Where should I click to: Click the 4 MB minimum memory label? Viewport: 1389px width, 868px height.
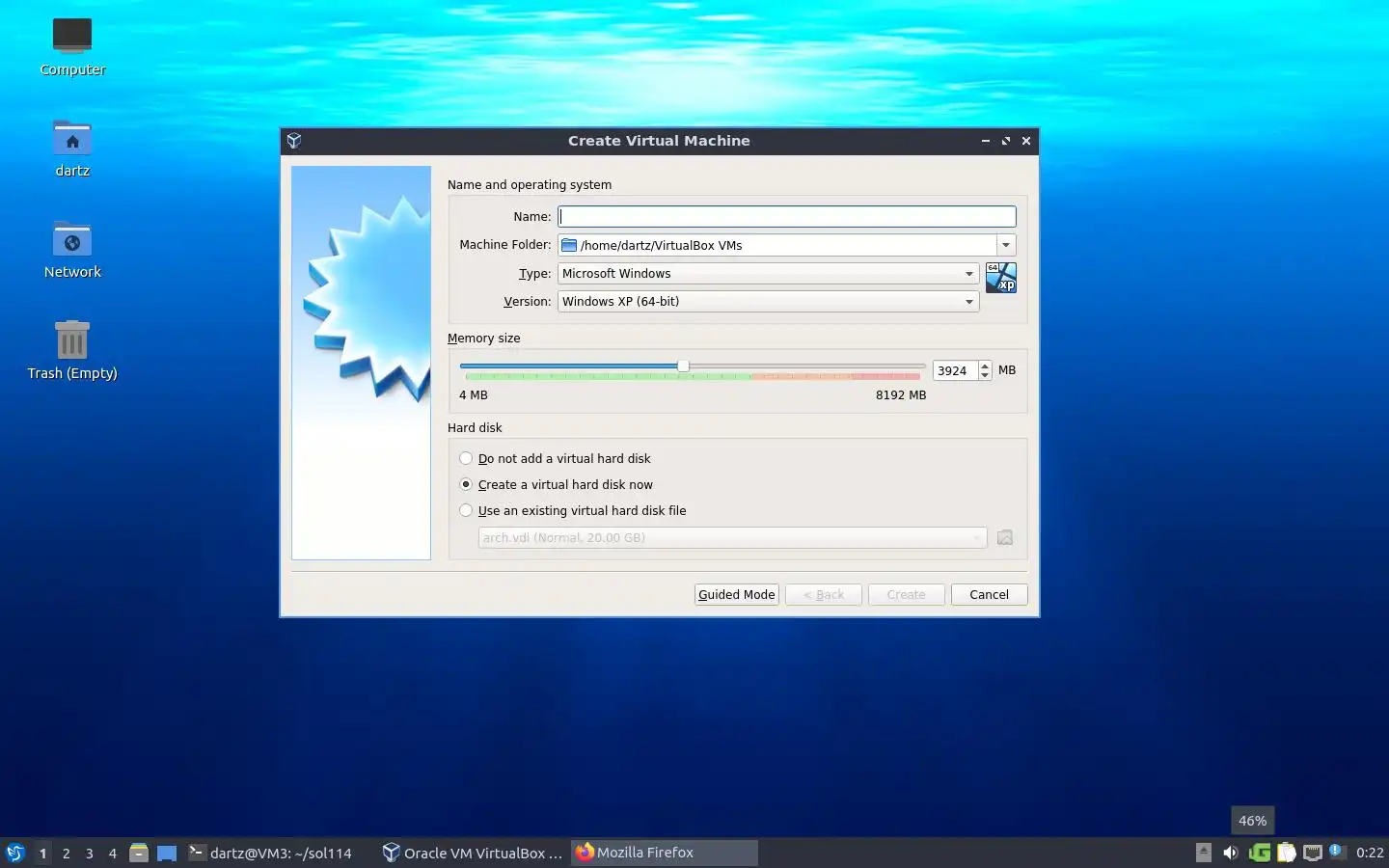click(x=474, y=395)
